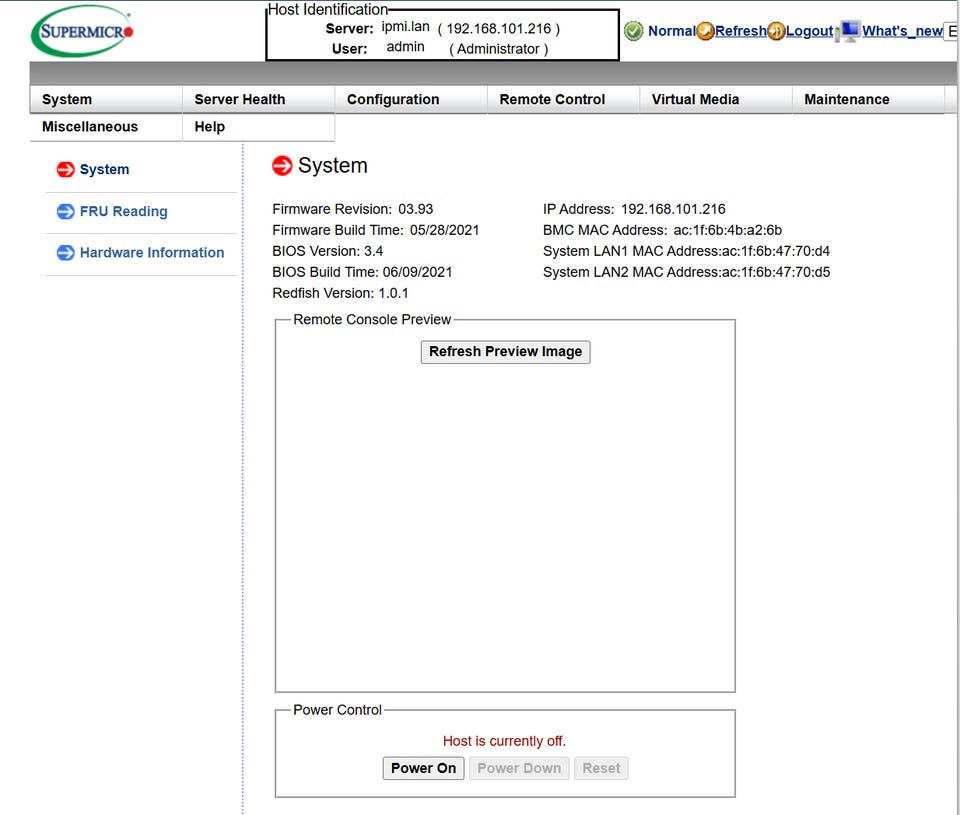Open the Maintenance menu

coord(868,99)
